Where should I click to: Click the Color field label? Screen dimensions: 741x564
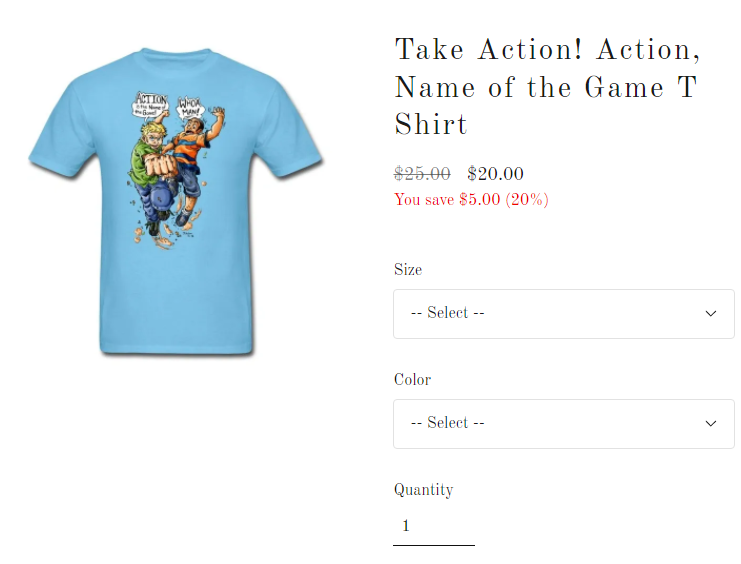point(413,380)
